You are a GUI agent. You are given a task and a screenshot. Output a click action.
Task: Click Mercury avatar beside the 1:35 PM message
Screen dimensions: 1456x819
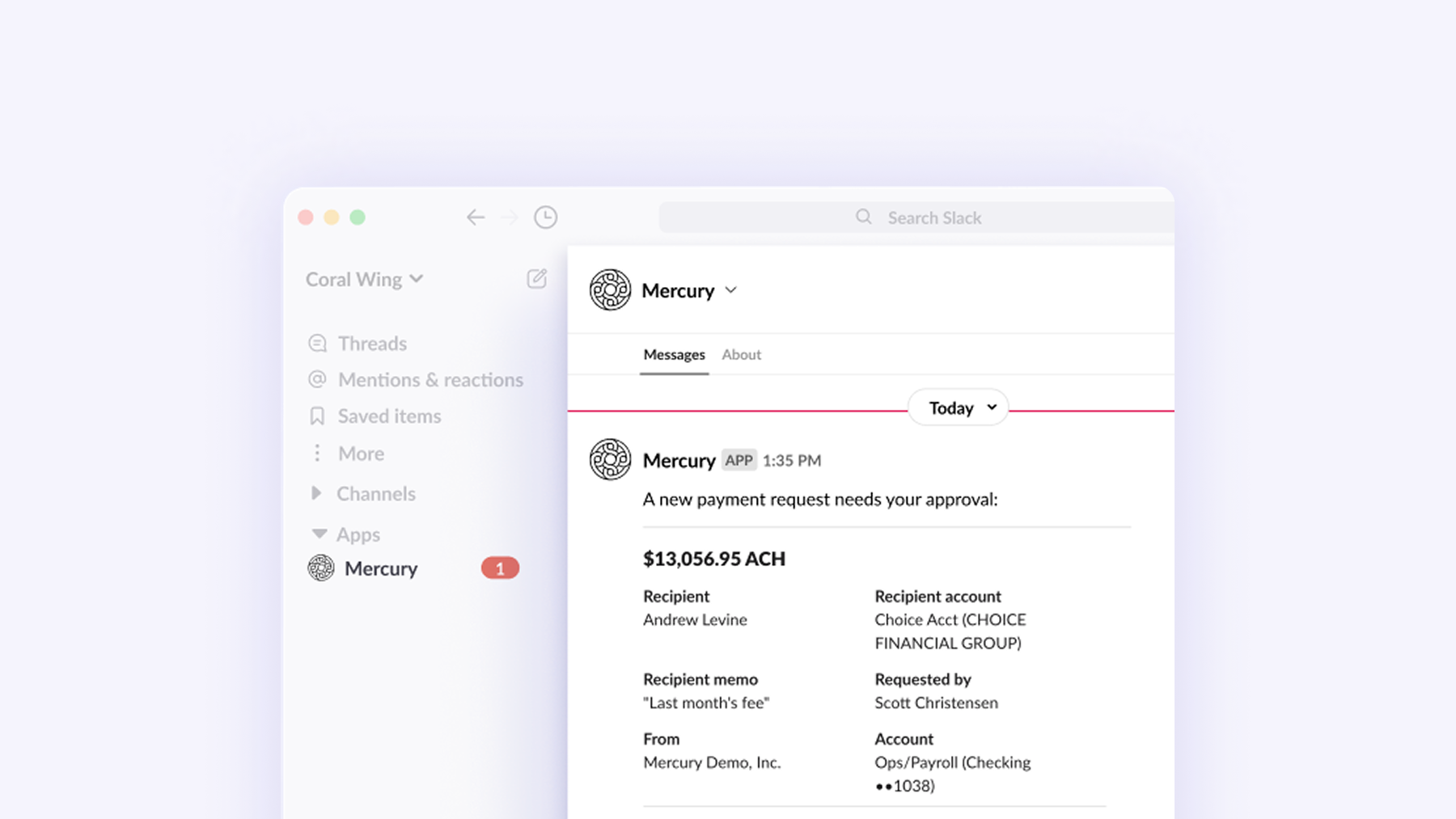tap(610, 459)
